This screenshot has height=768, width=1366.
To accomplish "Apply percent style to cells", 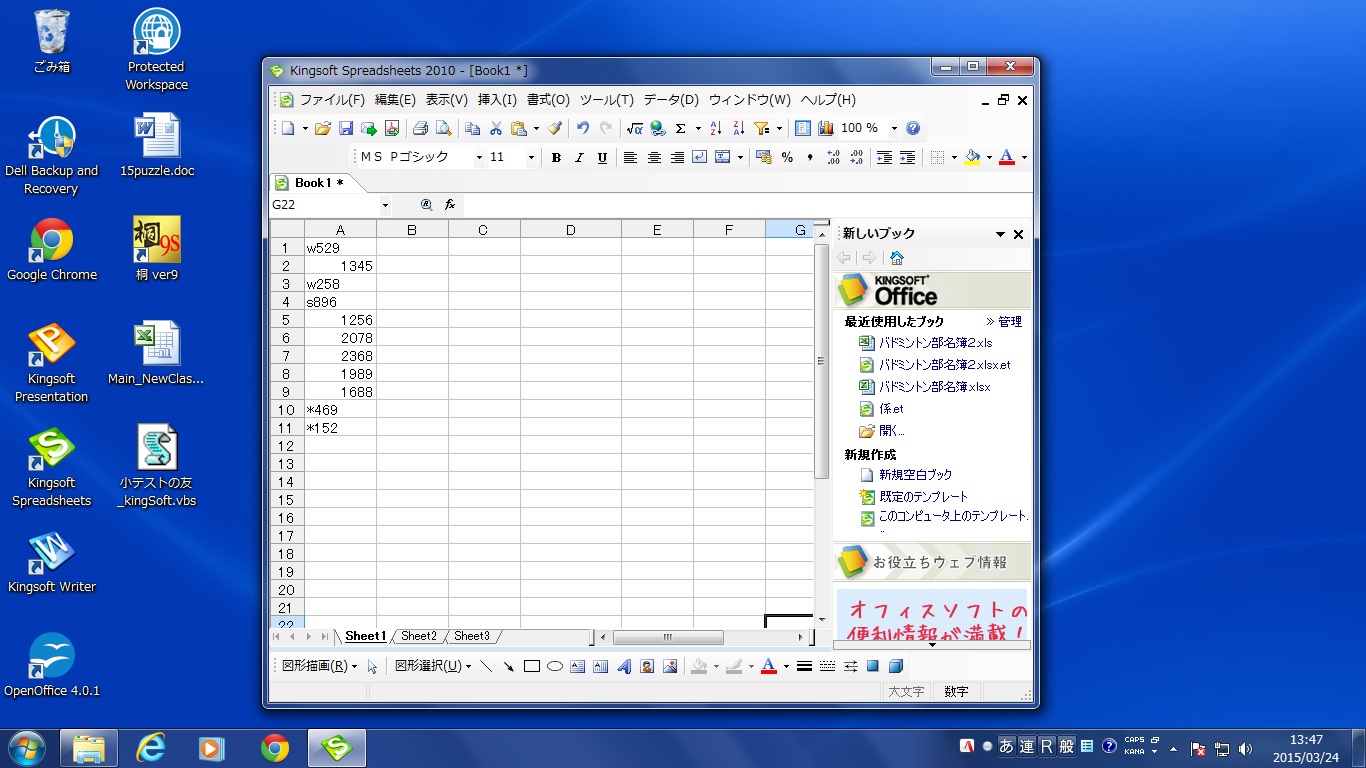I will pos(787,157).
